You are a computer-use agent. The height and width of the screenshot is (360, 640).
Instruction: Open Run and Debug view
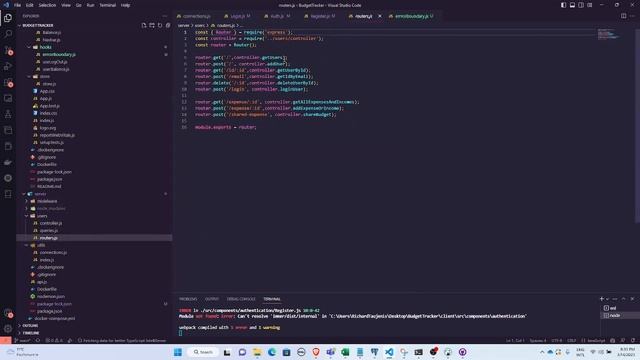tap(8, 66)
